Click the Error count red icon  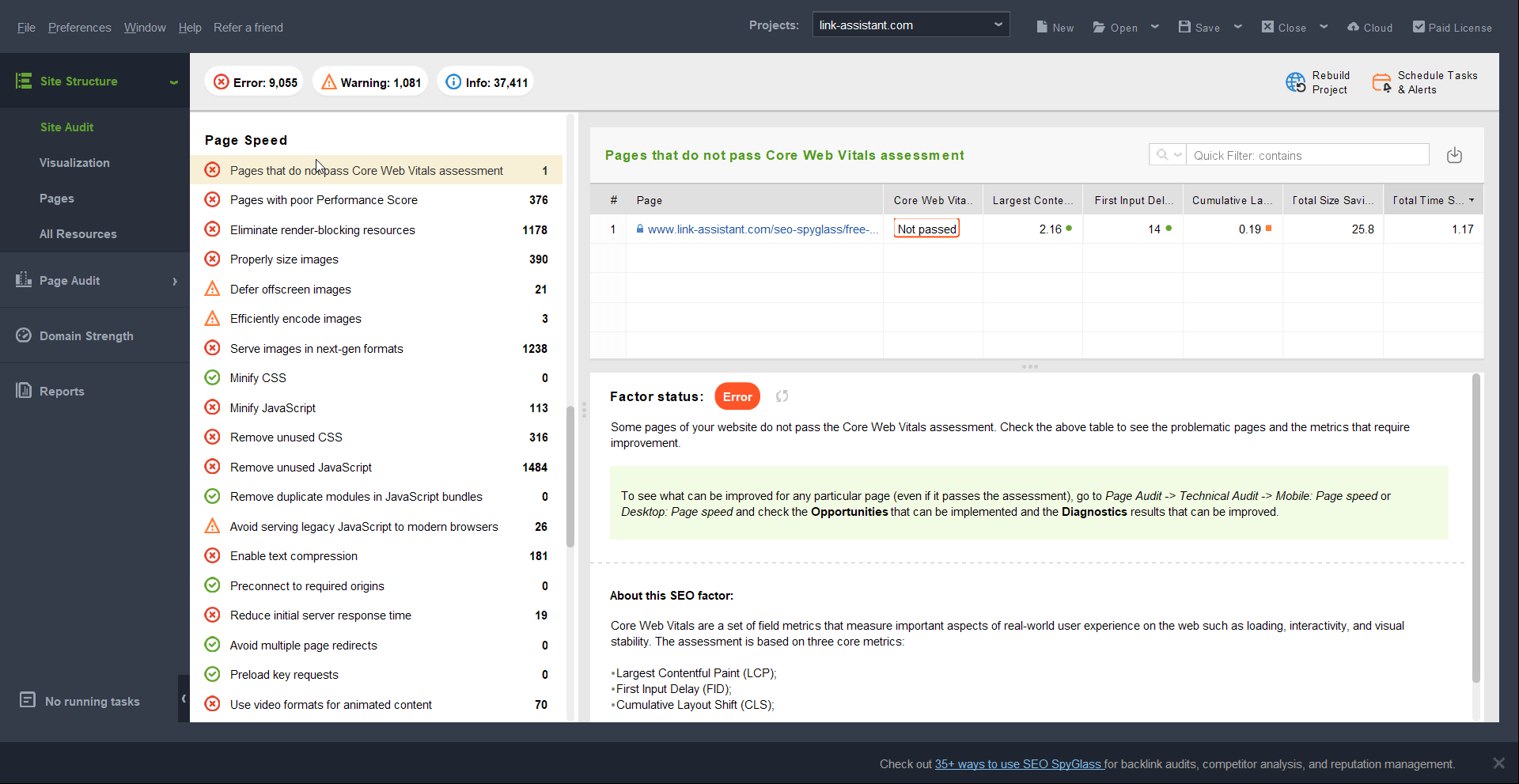(222, 81)
